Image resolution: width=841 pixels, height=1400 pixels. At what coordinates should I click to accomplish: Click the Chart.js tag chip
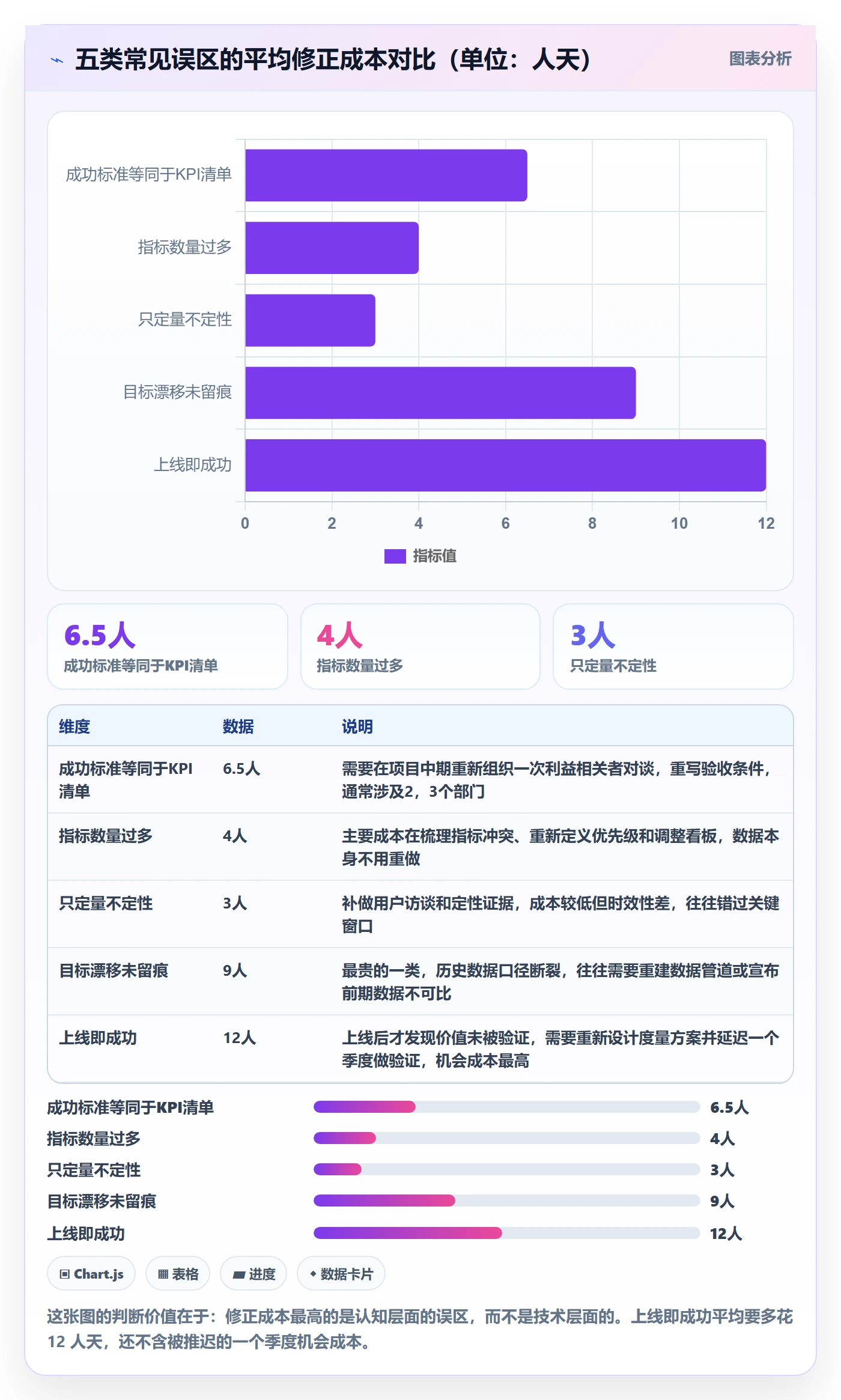click(91, 1273)
